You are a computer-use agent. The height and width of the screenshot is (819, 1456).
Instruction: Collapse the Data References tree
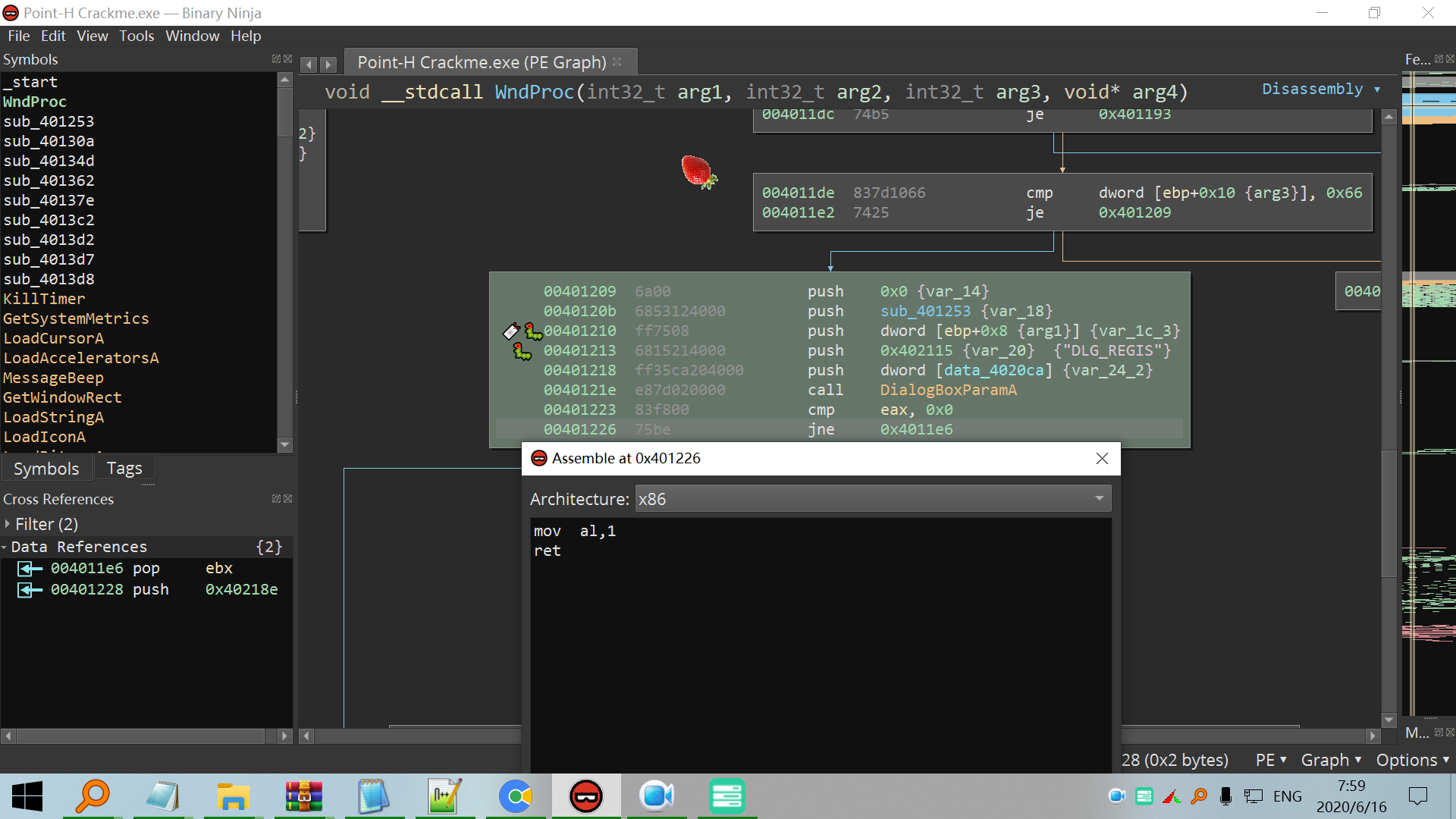[5, 547]
